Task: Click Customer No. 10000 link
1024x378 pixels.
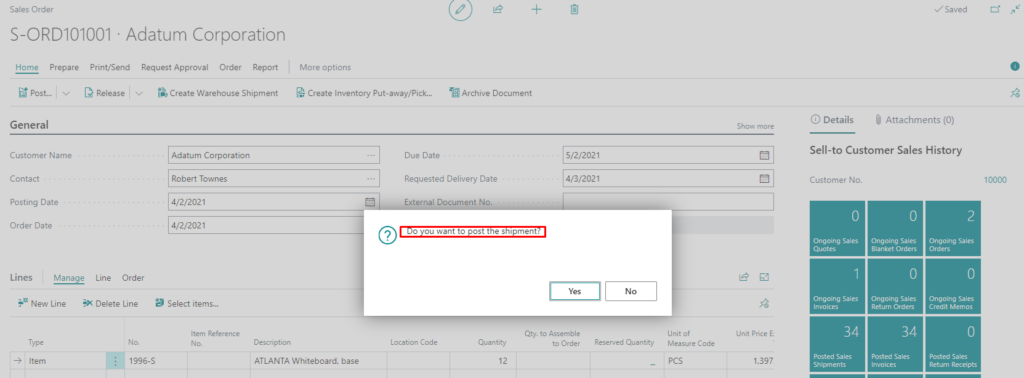Action: click(x=995, y=179)
